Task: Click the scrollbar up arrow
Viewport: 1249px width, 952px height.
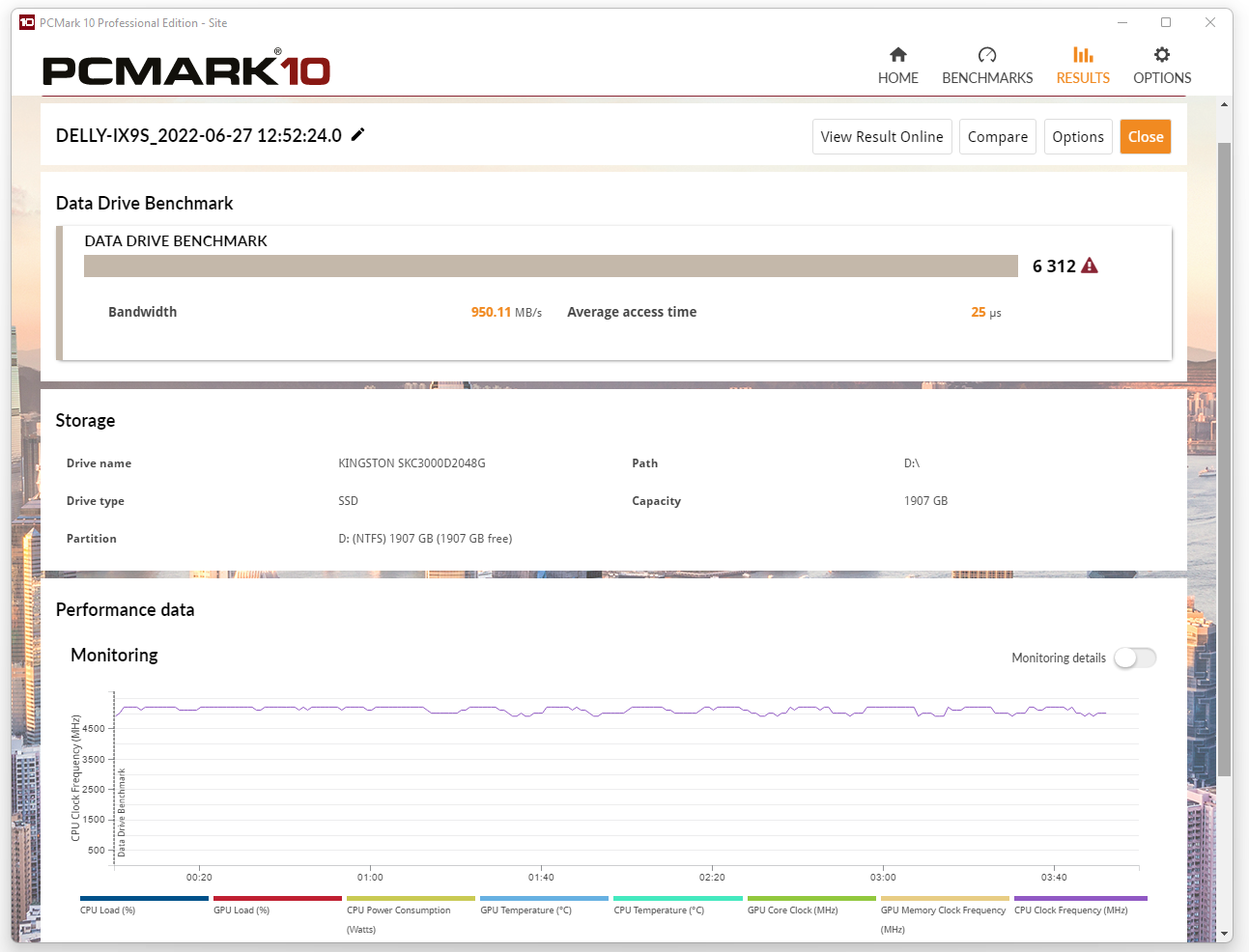Action: coord(1225,104)
